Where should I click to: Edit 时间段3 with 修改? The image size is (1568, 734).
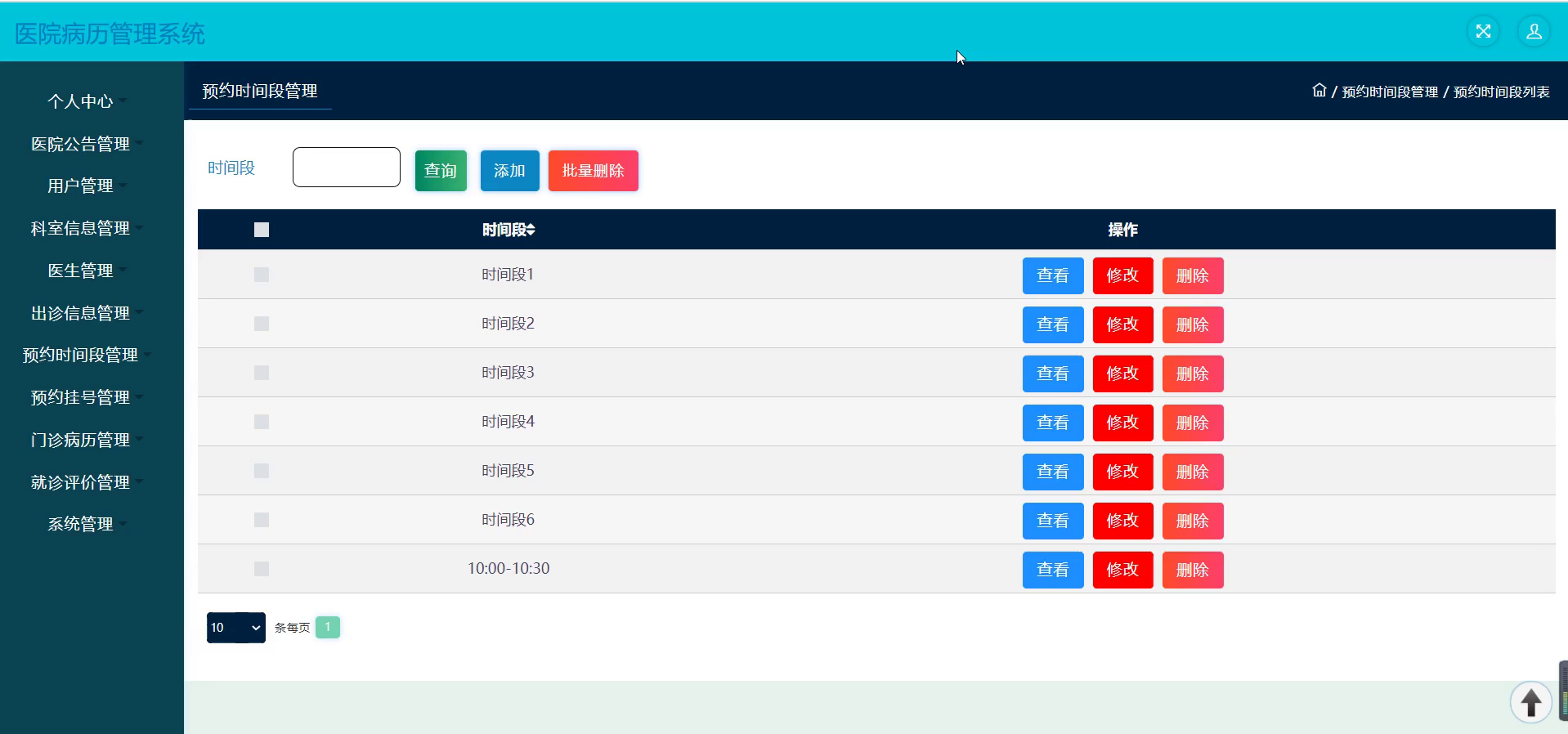(x=1122, y=374)
